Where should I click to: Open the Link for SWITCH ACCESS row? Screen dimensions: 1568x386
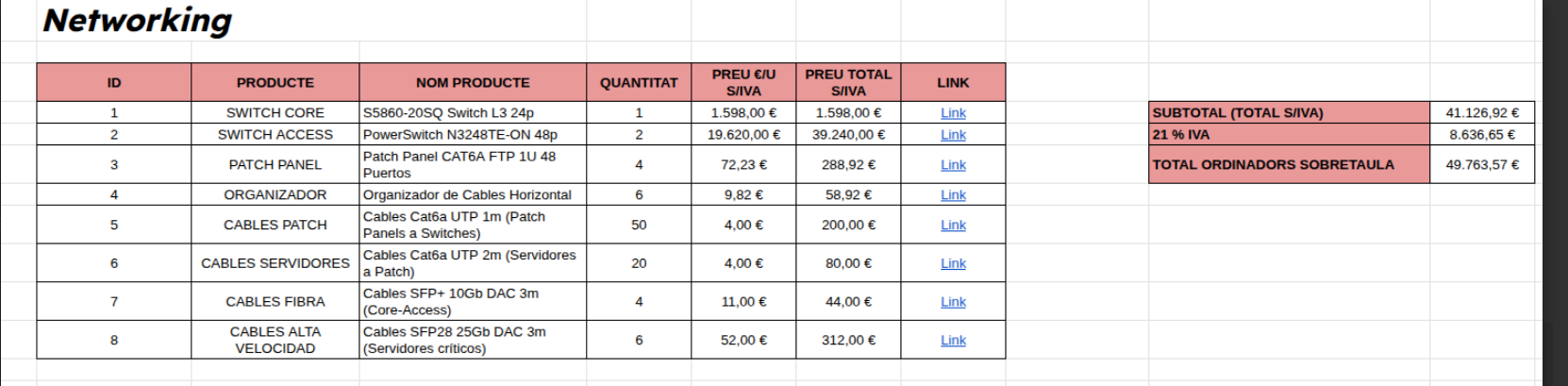click(x=953, y=135)
